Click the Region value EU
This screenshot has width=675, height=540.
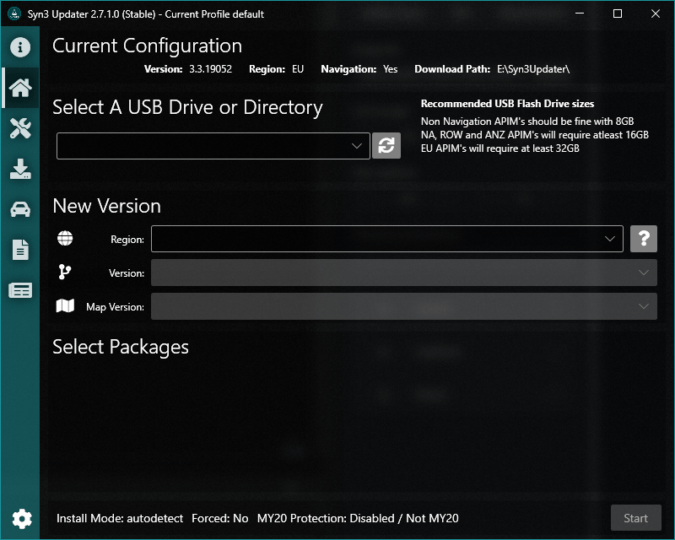click(298, 69)
